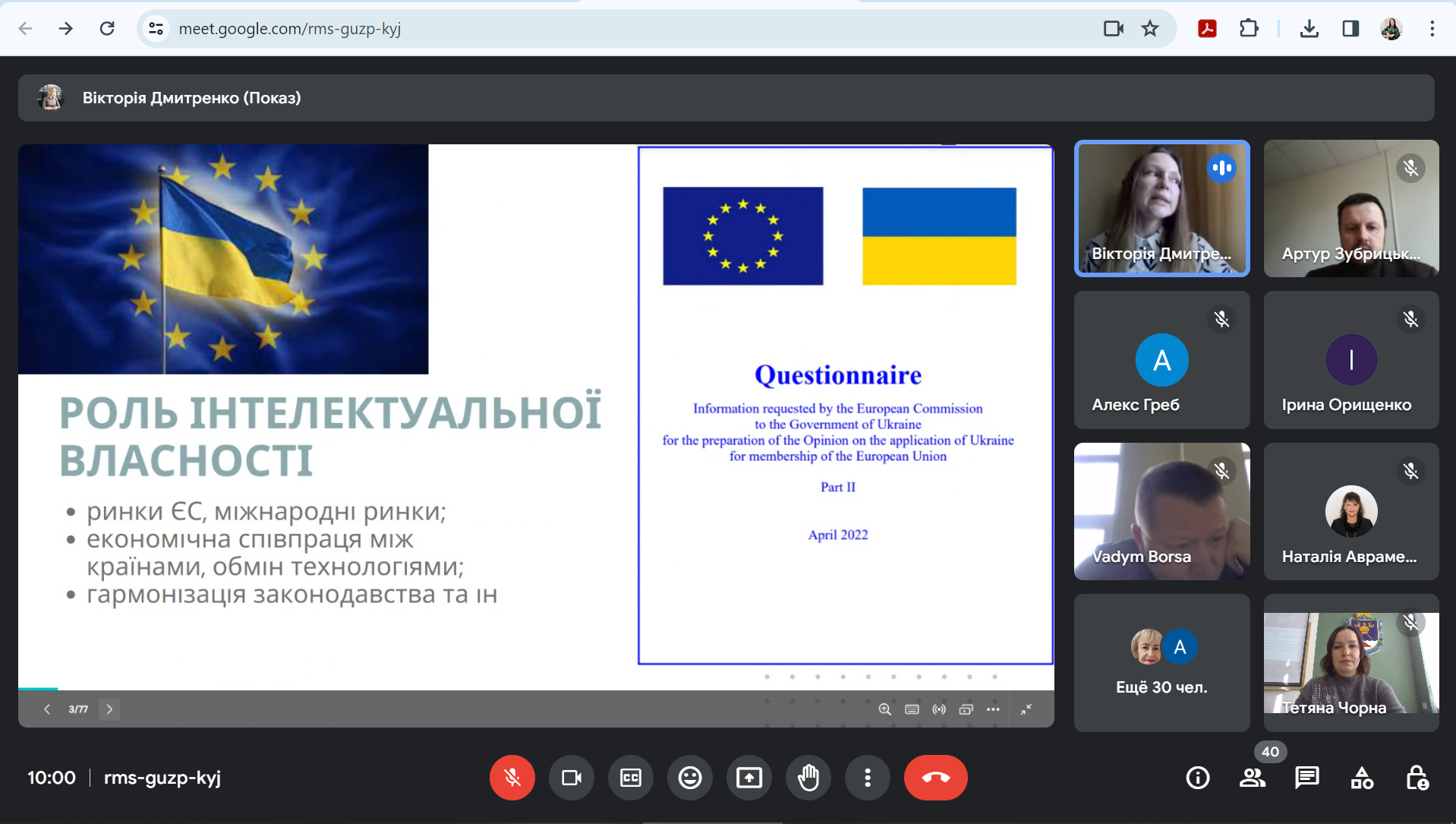Open the Chrome profile avatar
The height and width of the screenshot is (824, 1456).
[x=1391, y=29]
